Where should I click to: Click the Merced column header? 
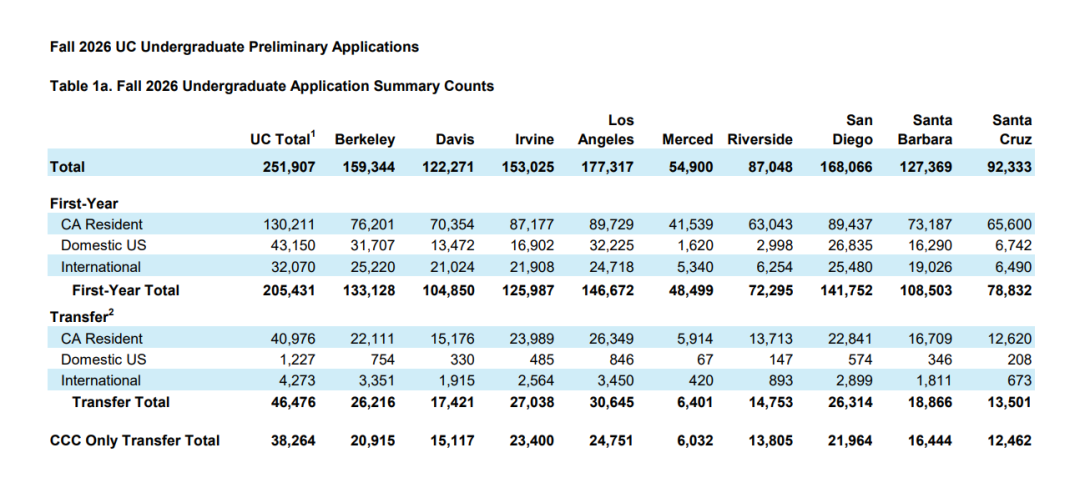pyautogui.click(x=687, y=140)
